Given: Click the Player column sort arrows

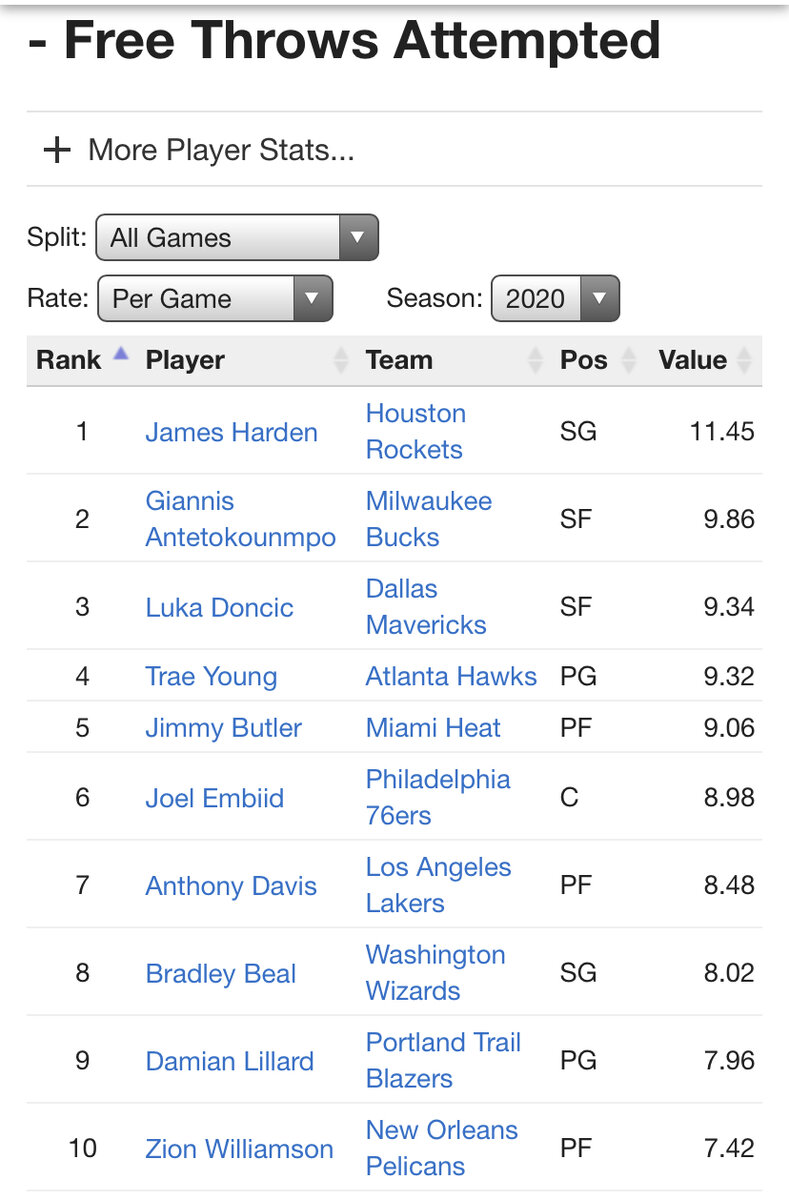Looking at the screenshot, I should click(x=341, y=360).
